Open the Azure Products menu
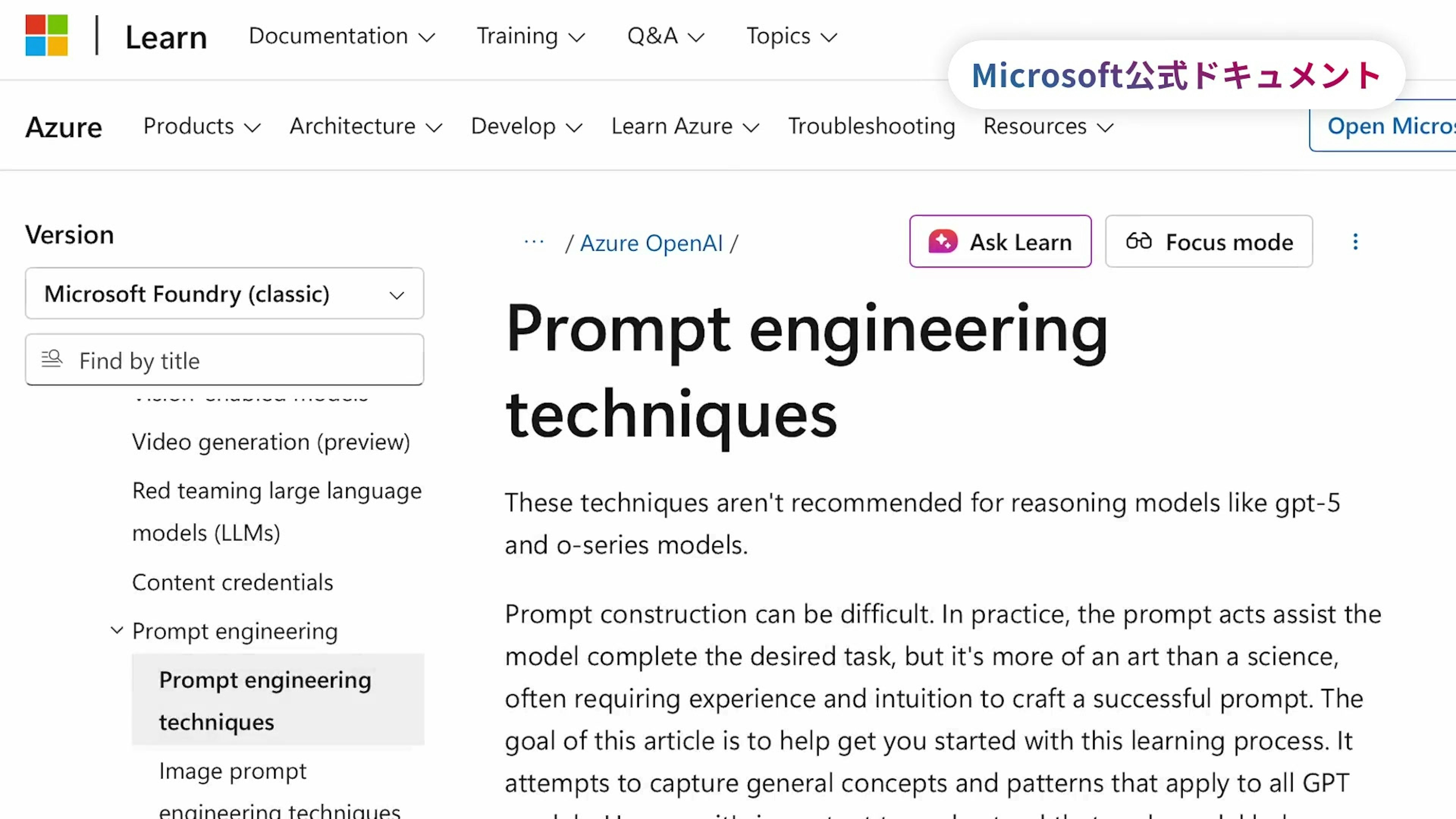Screen dimensions: 1456x819 click(201, 126)
